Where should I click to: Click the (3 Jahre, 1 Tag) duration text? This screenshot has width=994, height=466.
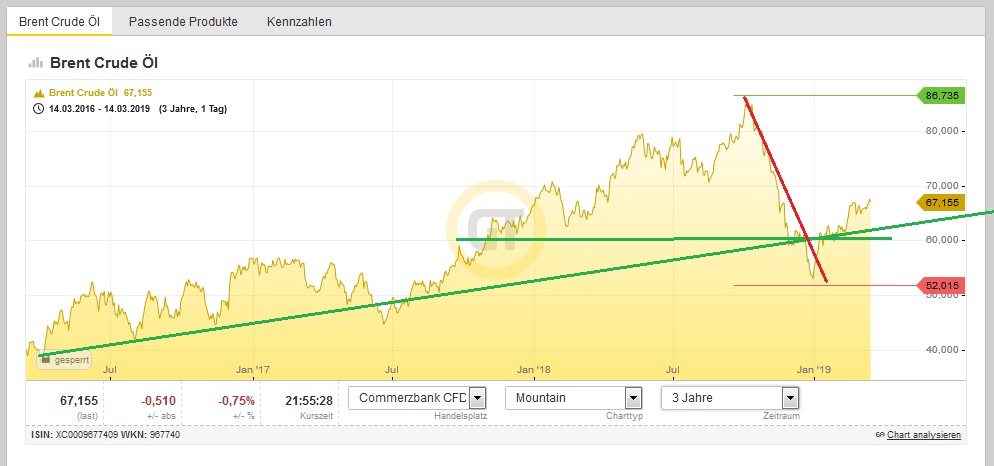tap(193, 108)
